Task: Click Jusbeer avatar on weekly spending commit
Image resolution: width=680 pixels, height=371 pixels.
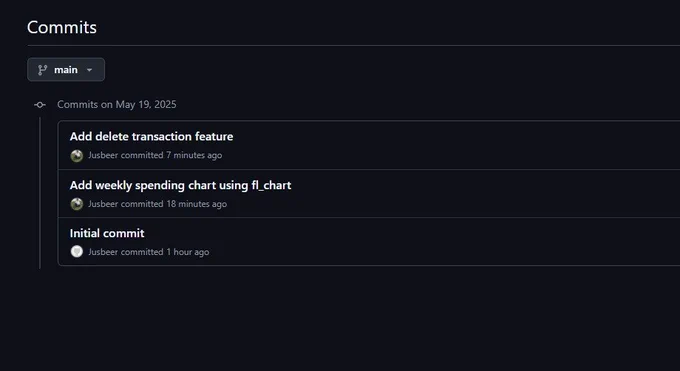Action: coord(77,204)
